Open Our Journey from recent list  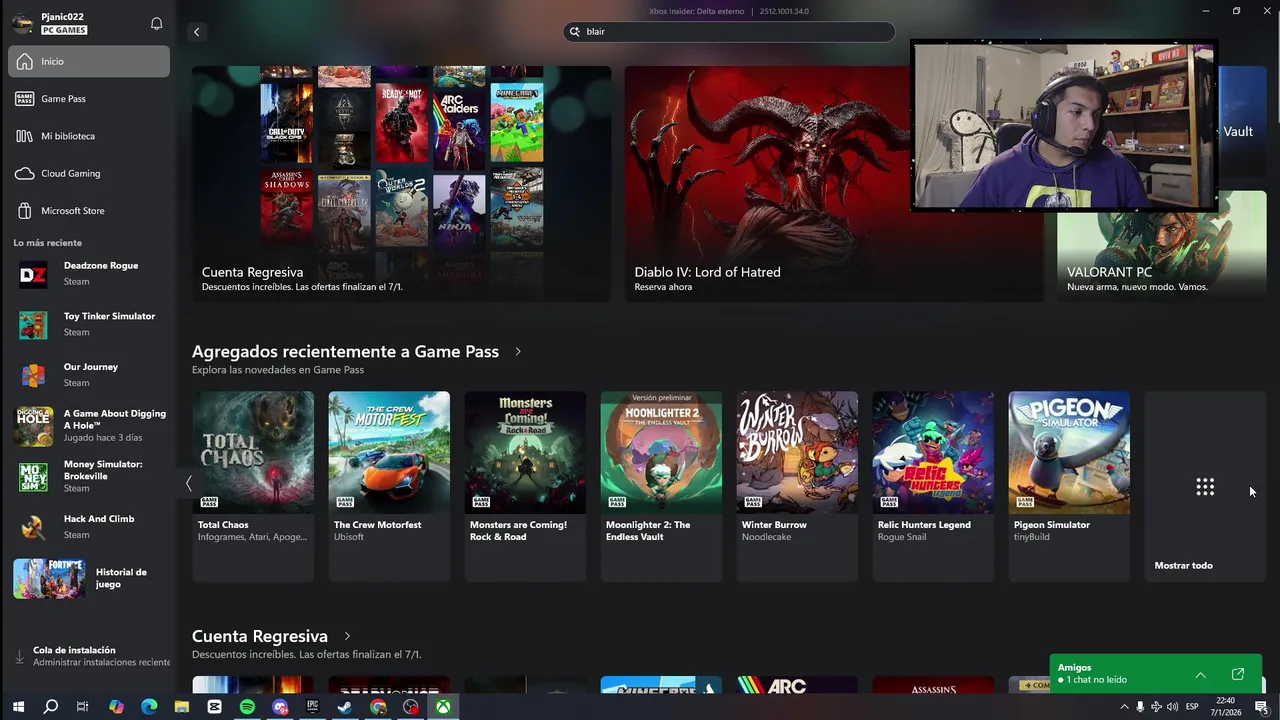[89, 375]
